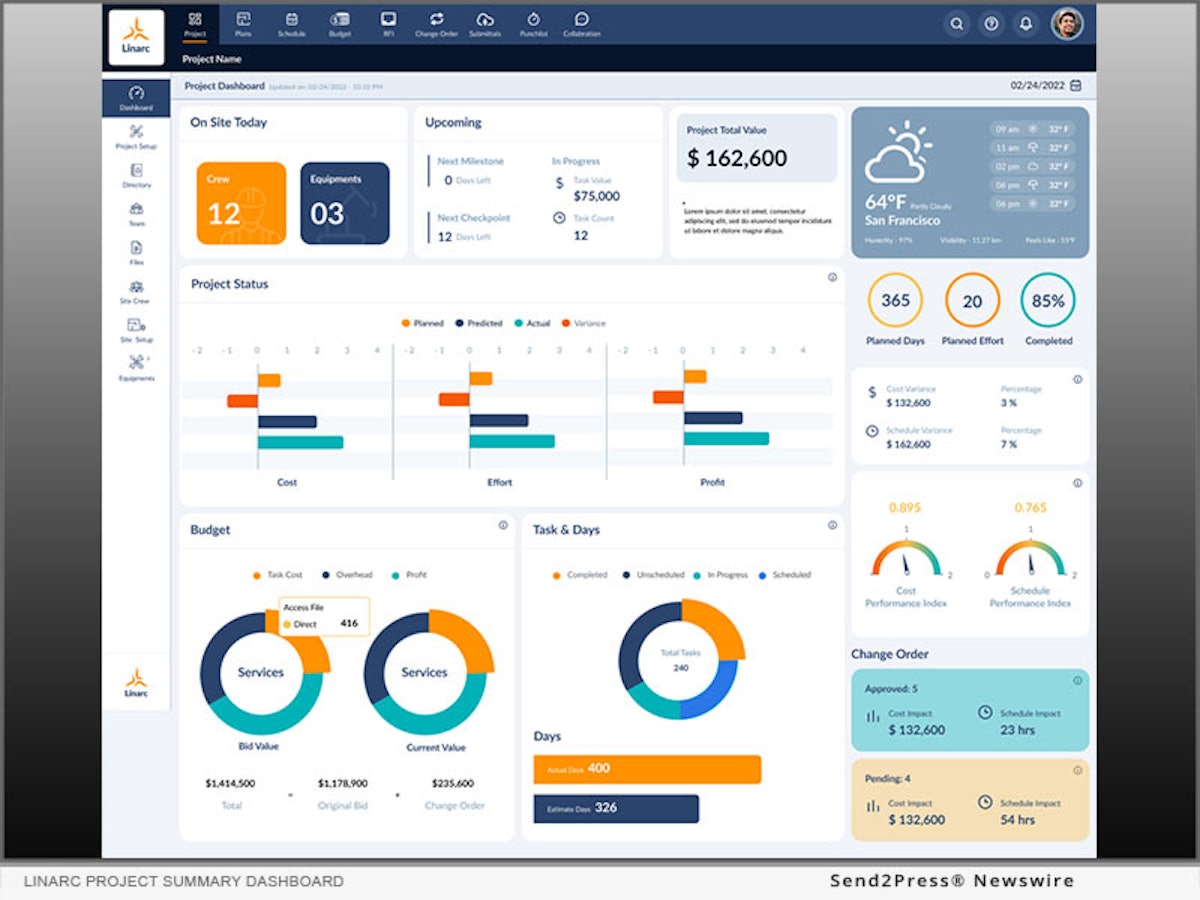Open the Submittals cloud icon
The width and height of the screenshot is (1200, 900).
(485, 22)
